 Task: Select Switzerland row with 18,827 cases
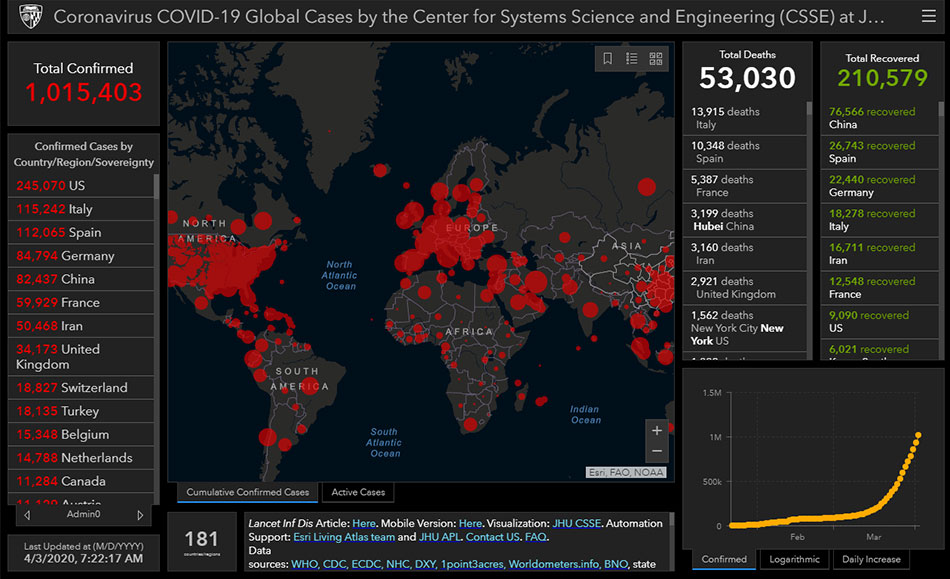tap(81, 388)
